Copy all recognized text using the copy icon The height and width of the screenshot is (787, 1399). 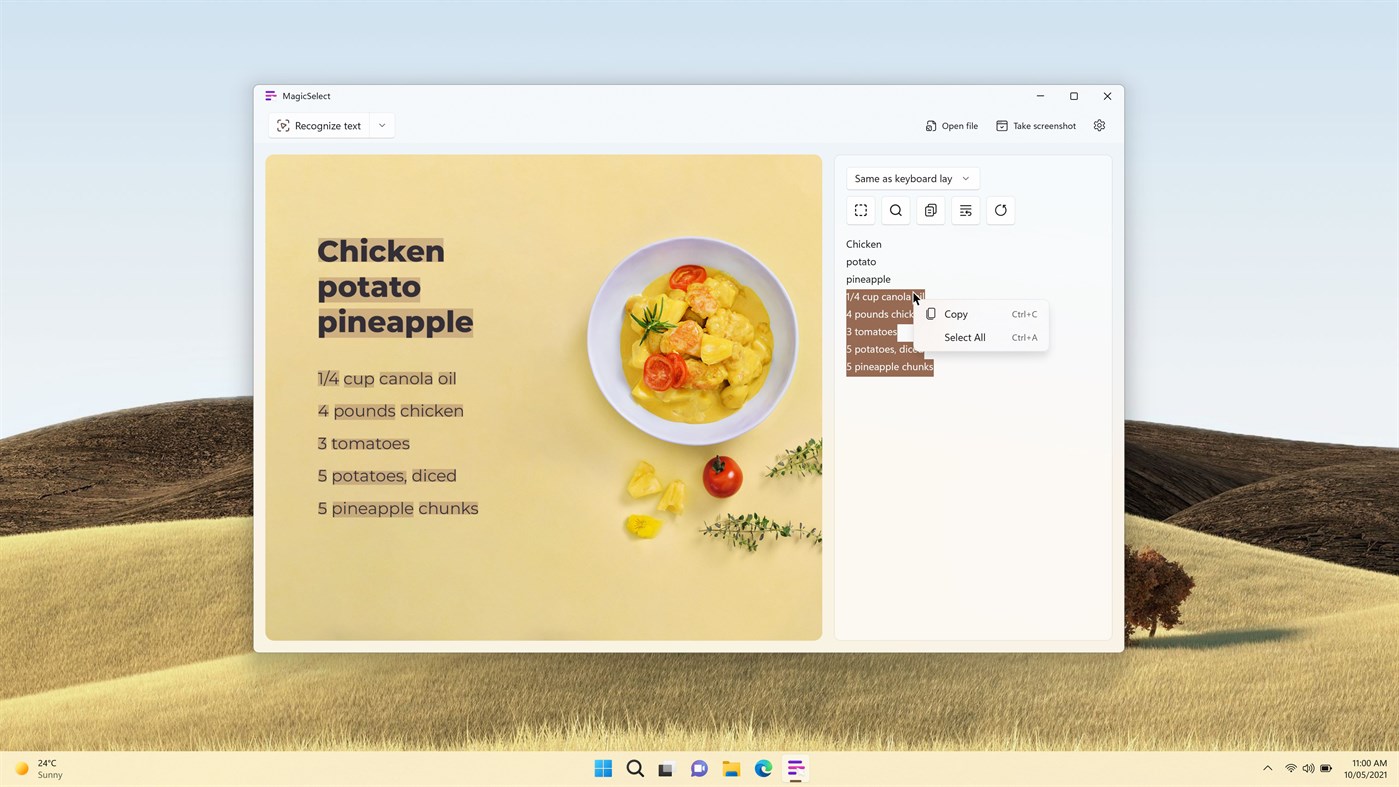(929, 210)
